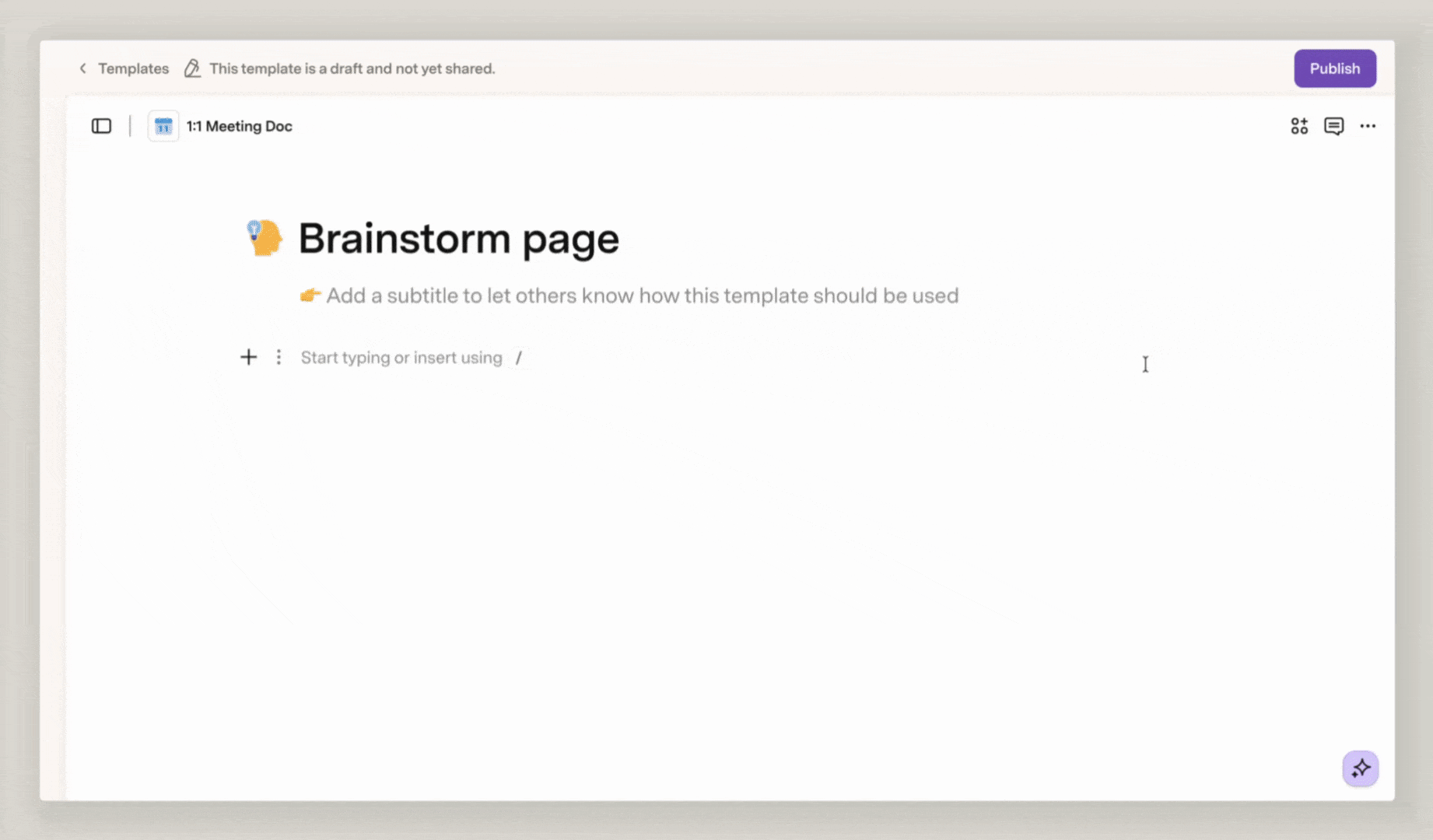1433x840 pixels.
Task: Click draft not yet shared notice
Action: click(x=352, y=68)
